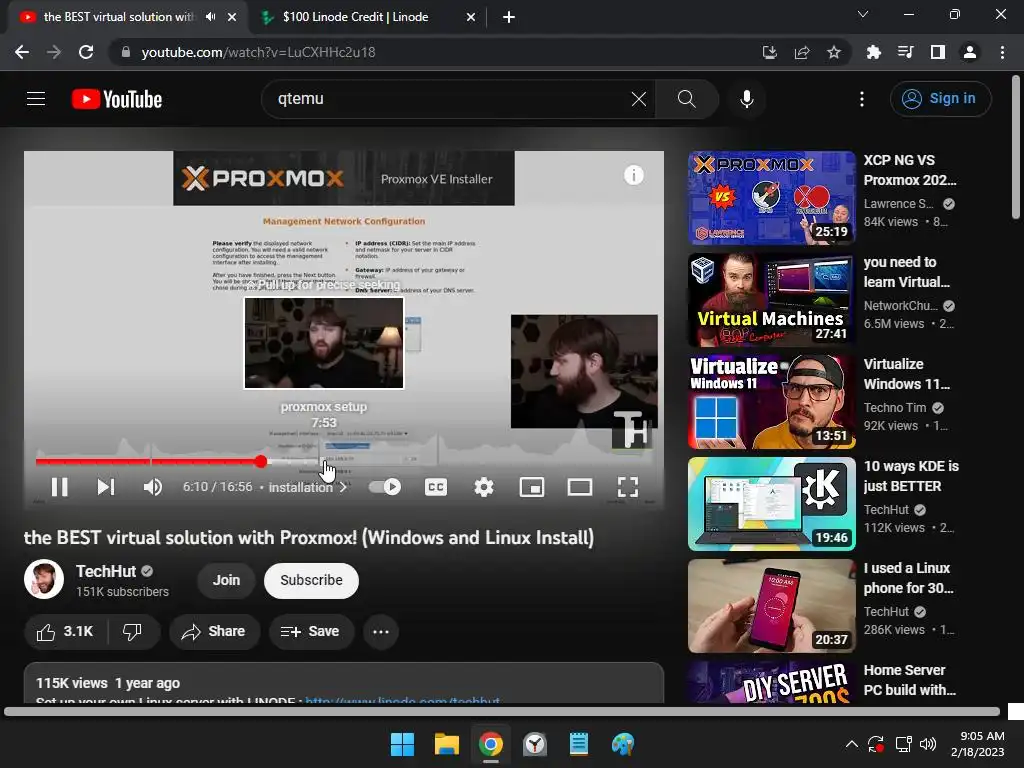1024x768 pixels.
Task: Close the Linode browser tab
Action: coord(471,17)
